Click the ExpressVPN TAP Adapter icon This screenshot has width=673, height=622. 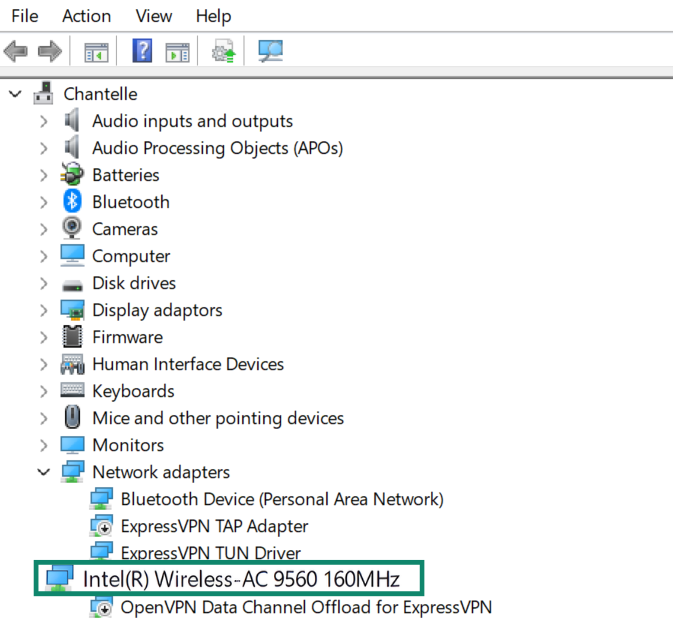(x=101, y=526)
